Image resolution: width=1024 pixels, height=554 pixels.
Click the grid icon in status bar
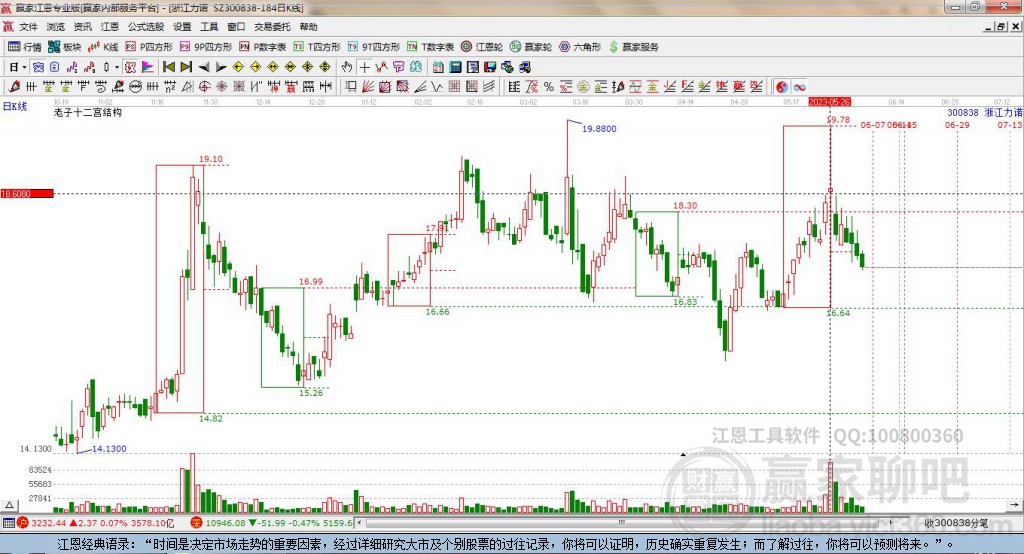8,523
